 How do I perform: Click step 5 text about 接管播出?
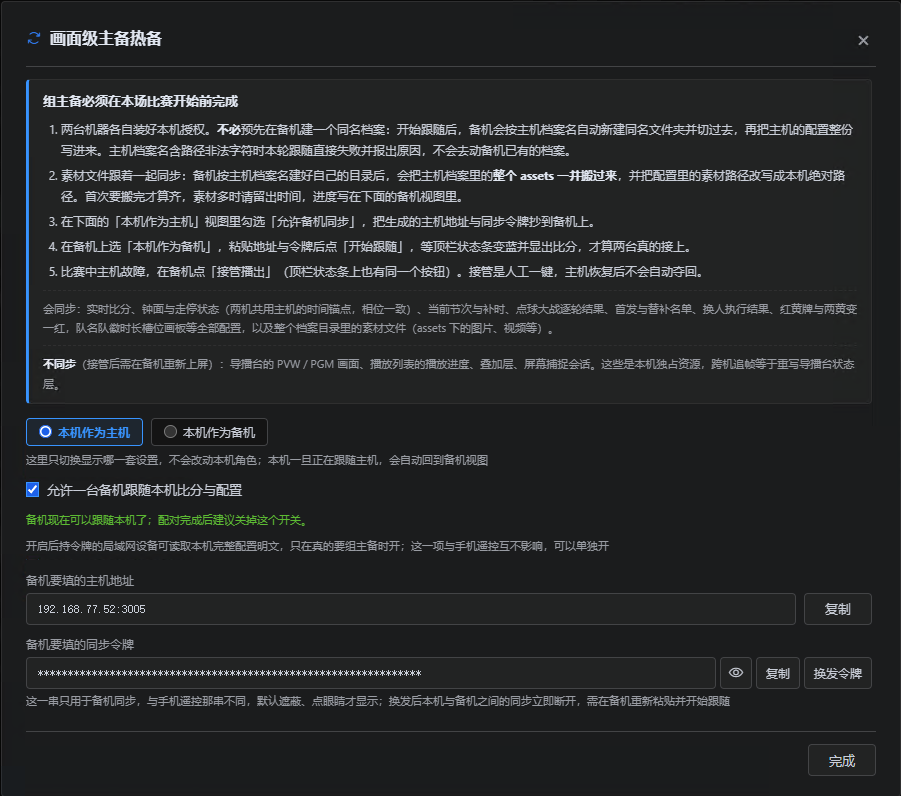(382, 272)
